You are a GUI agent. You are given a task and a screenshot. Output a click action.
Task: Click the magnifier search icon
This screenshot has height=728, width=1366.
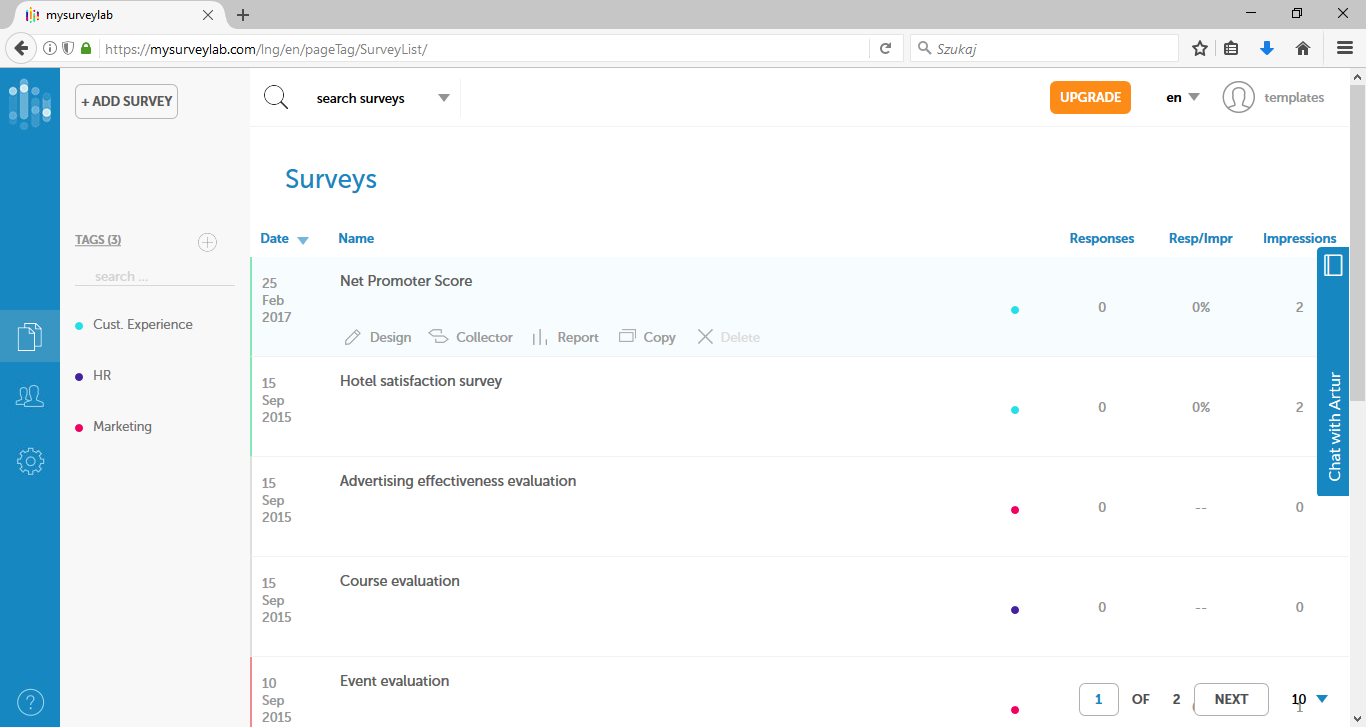pos(276,98)
